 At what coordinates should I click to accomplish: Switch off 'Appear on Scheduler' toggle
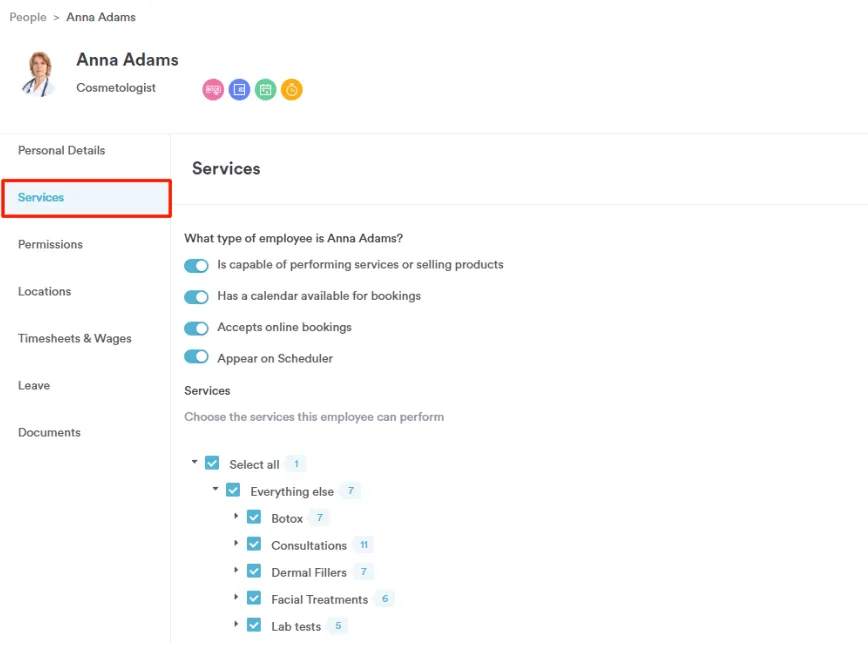196,358
